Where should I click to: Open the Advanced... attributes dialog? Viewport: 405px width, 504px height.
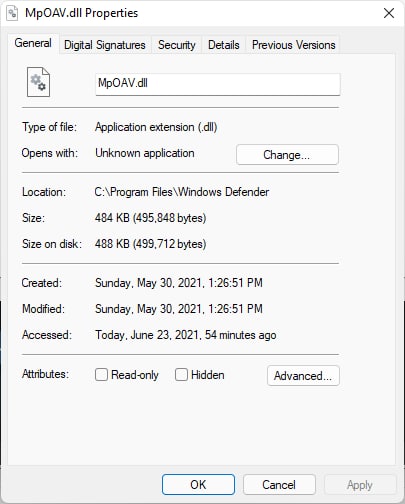[303, 376]
